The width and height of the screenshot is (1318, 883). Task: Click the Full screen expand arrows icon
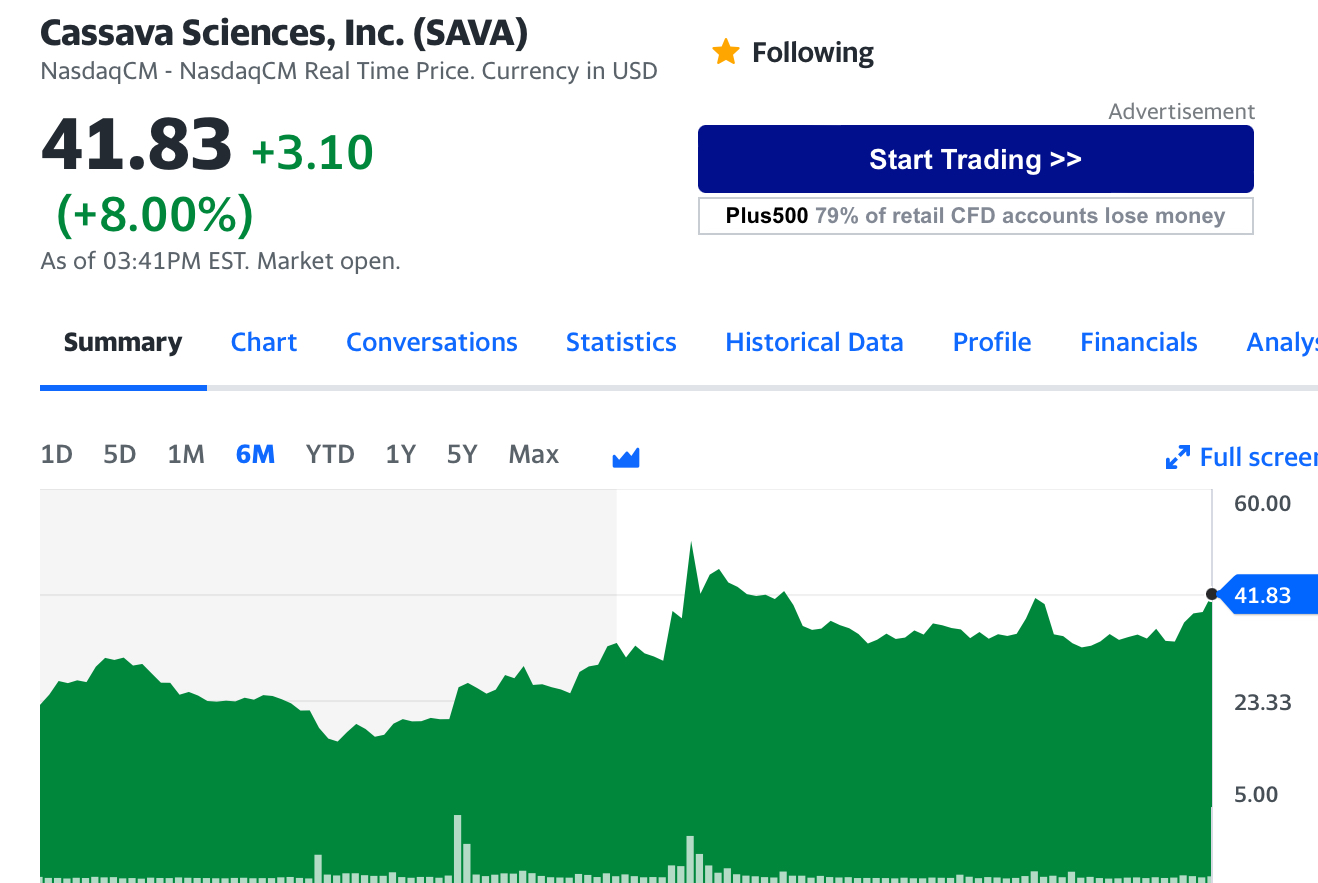[x=1178, y=457]
